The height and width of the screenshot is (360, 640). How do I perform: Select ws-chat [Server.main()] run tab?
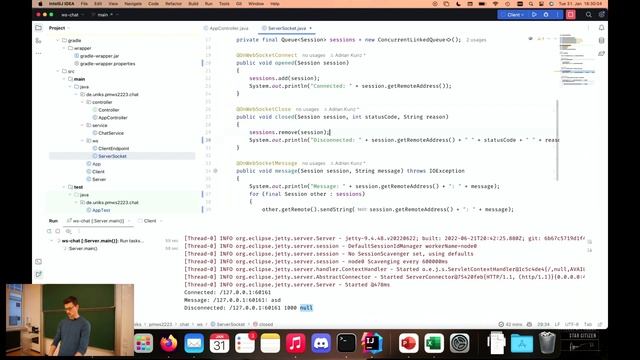(98, 221)
